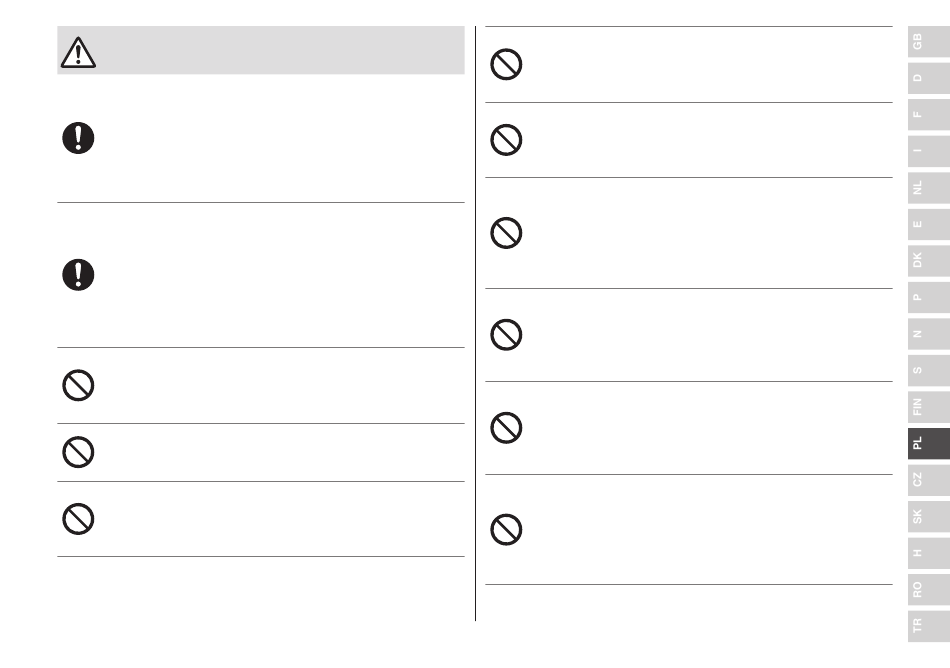This screenshot has width=950, height=668.
Task: Open the FIN language tab
Action: point(929,406)
